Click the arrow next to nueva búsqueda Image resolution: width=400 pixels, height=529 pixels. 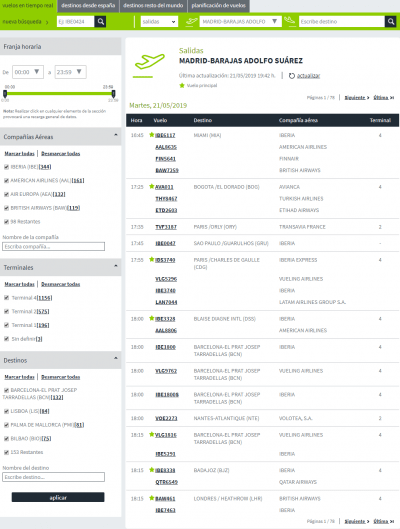tap(47, 22)
